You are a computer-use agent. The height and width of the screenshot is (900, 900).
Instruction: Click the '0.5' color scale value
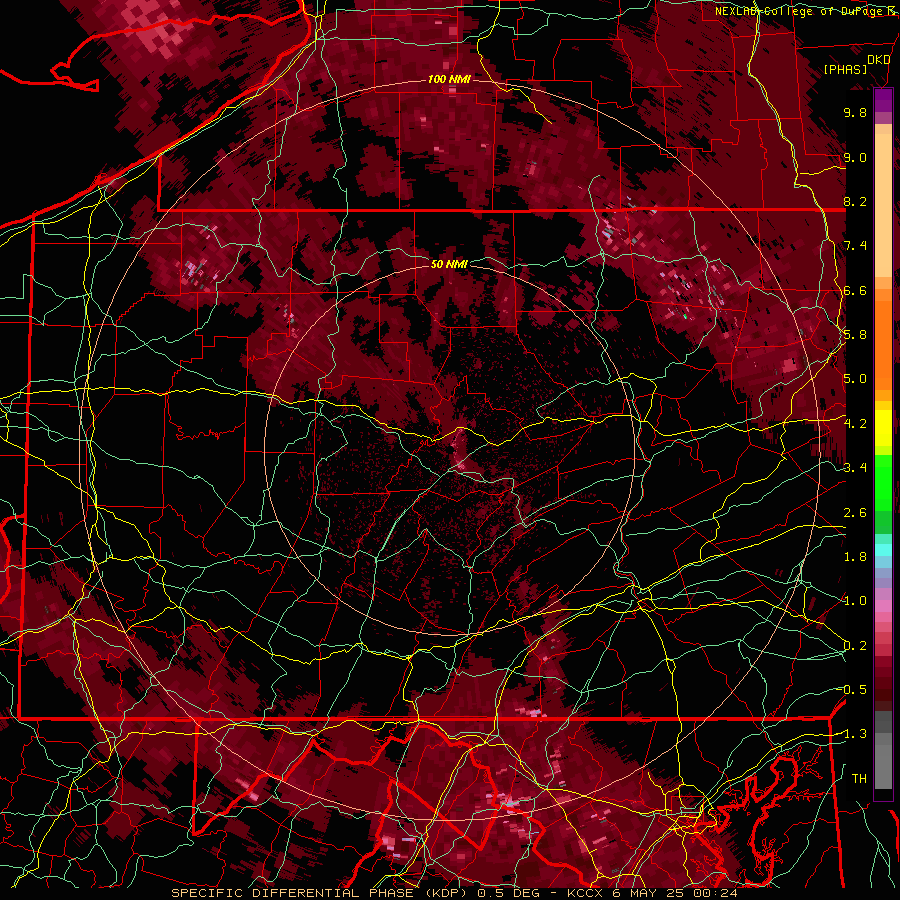(x=855, y=690)
